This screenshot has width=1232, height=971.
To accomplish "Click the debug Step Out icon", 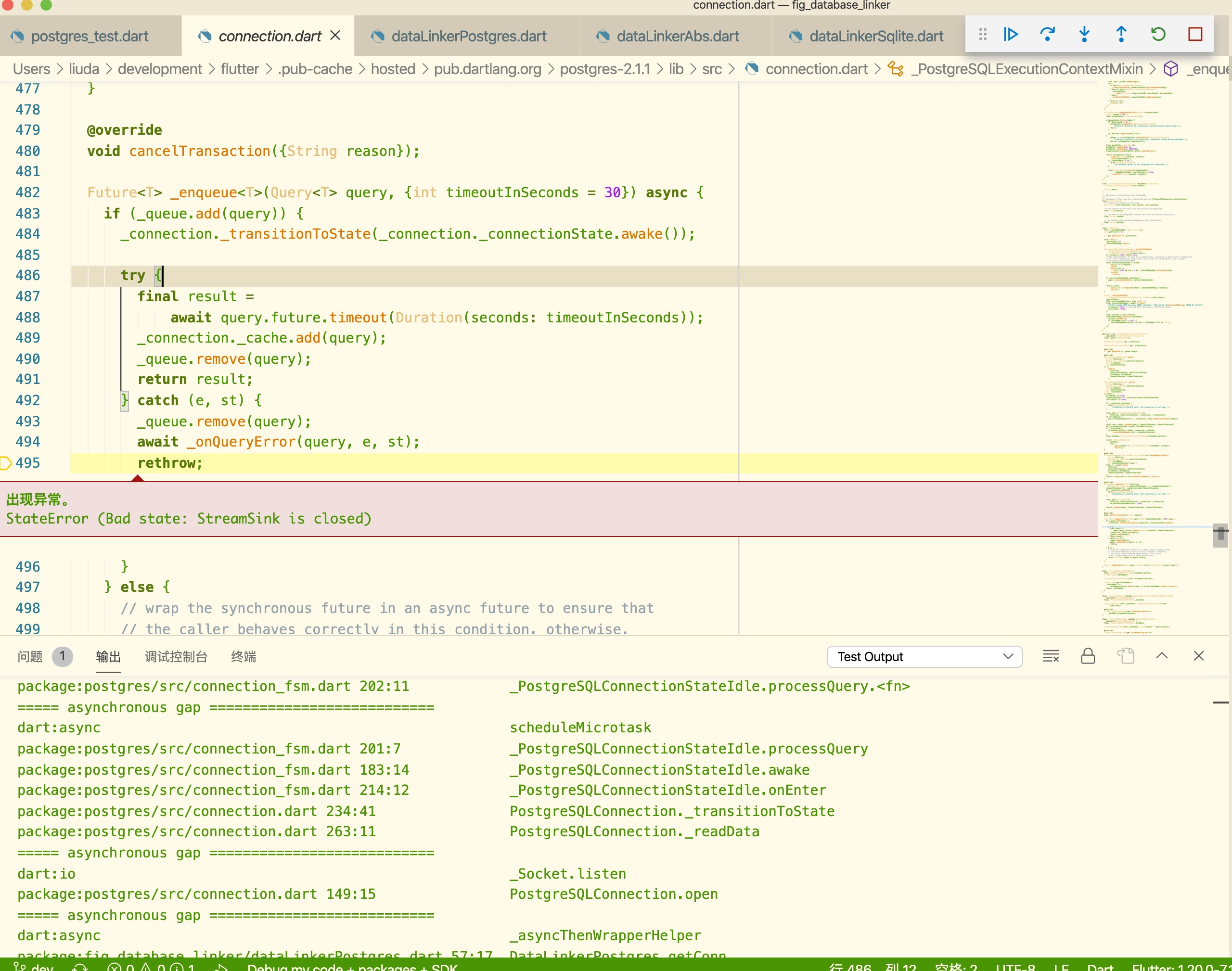I will (1121, 35).
